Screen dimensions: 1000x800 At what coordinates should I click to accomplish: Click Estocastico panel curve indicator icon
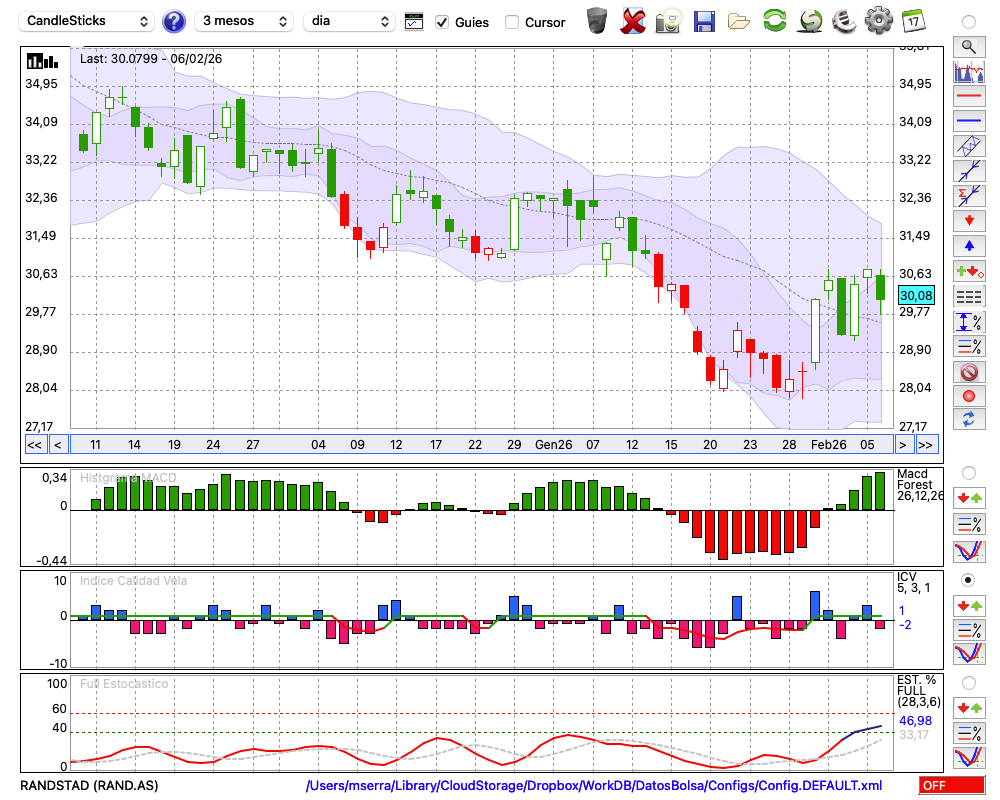click(969, 757)
